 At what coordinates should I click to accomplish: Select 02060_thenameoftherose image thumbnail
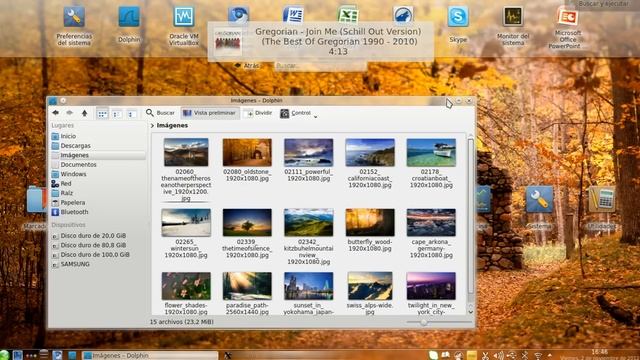pos(186,152)
